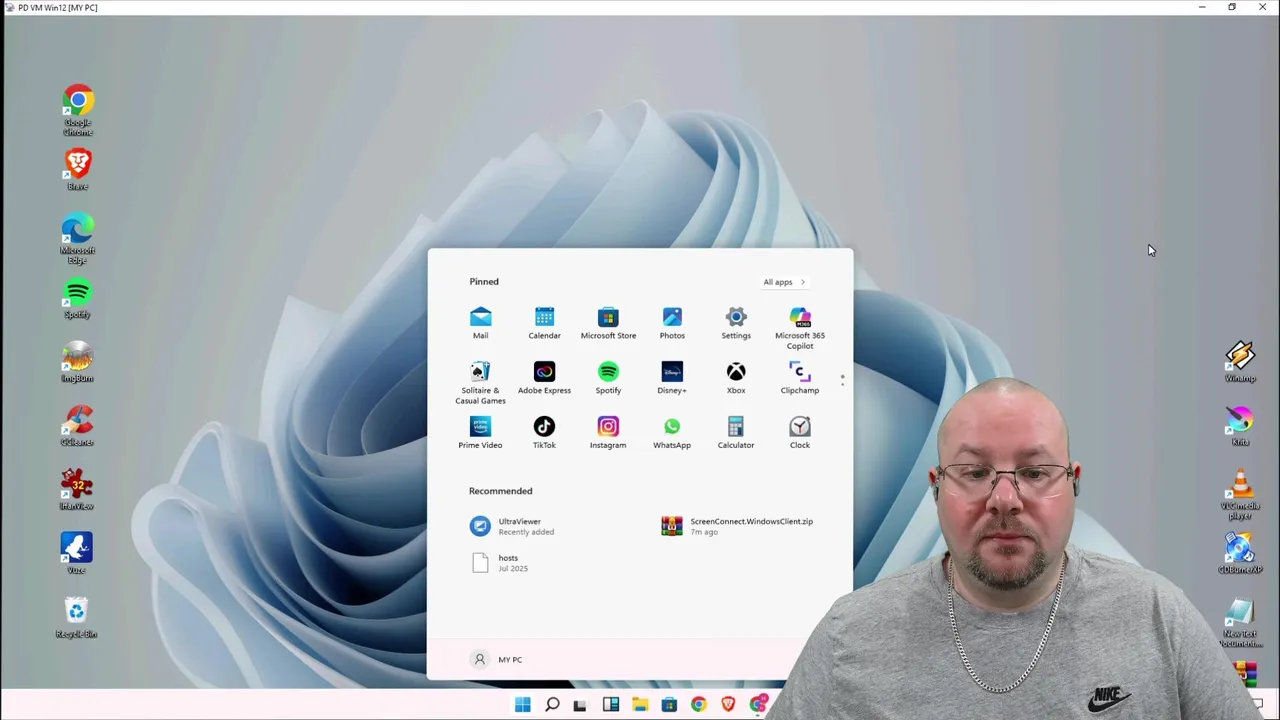The image size is (1280, 720).
Task: Open the Calendar pinned app
Action: 544,323
